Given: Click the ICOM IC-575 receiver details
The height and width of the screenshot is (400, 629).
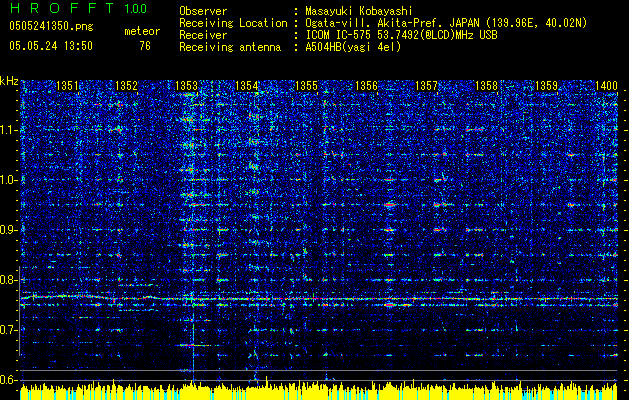Looking at the screenshot, I should tap(401, 35).
